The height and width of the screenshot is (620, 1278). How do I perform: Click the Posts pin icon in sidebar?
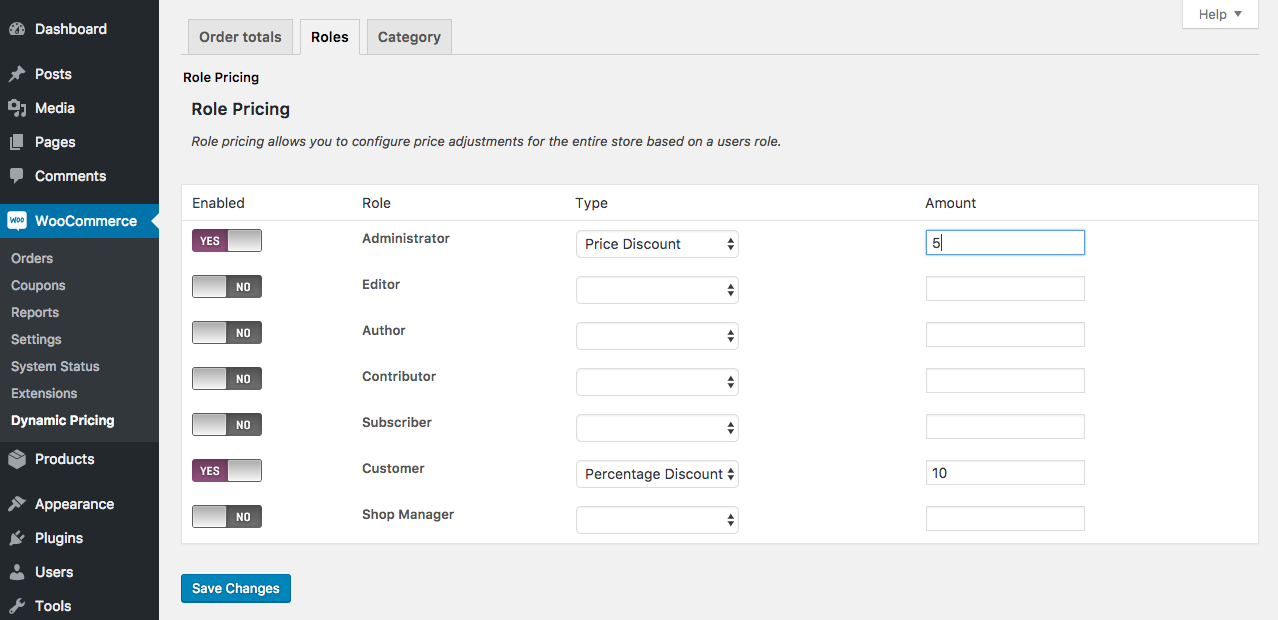[x=18, y=73]
